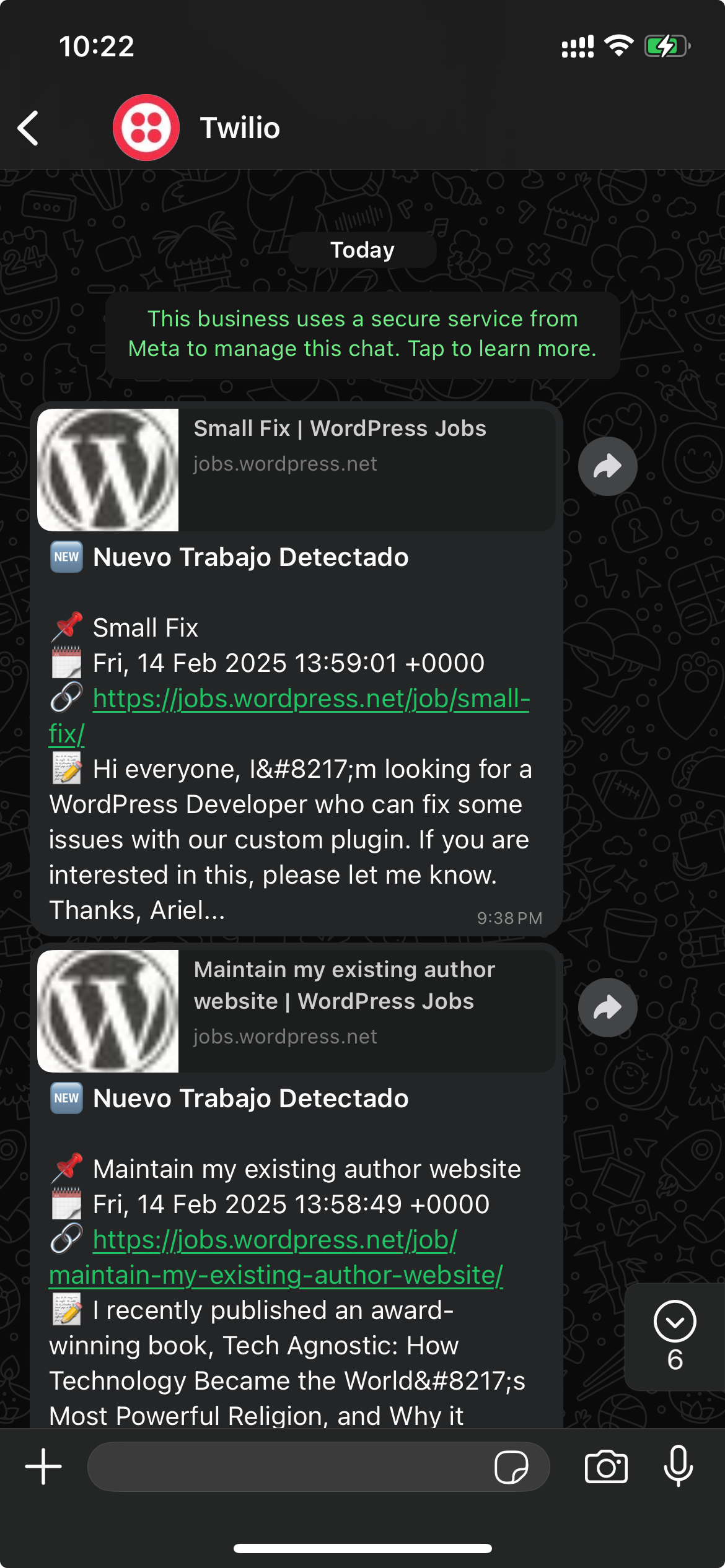Image resolution: width=725 pixels, height=1568 pixels.
Task: Open the camera from the chat bar
Action: tap(606, 1466)
